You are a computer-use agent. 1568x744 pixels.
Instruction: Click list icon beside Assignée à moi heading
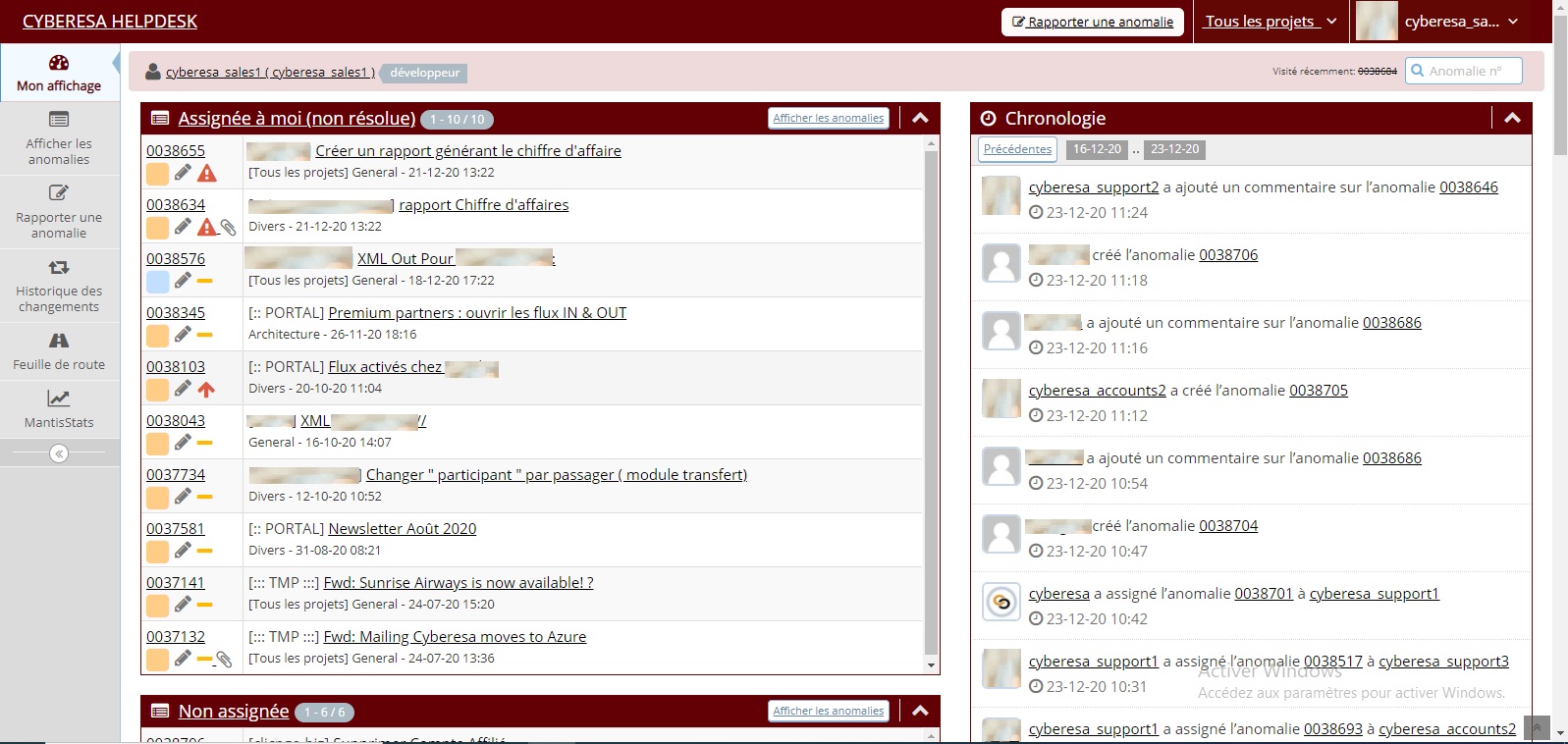click(x=160, y=118)
